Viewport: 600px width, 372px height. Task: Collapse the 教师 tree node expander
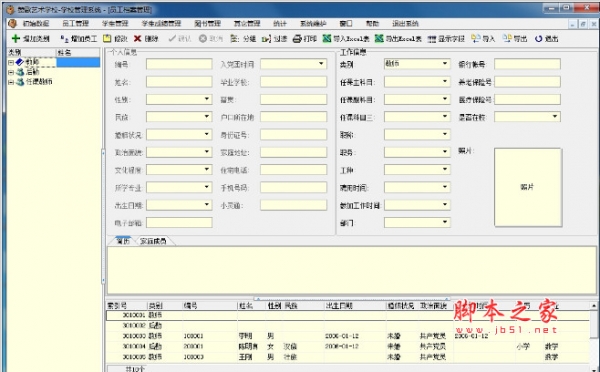tap(11, 62)
